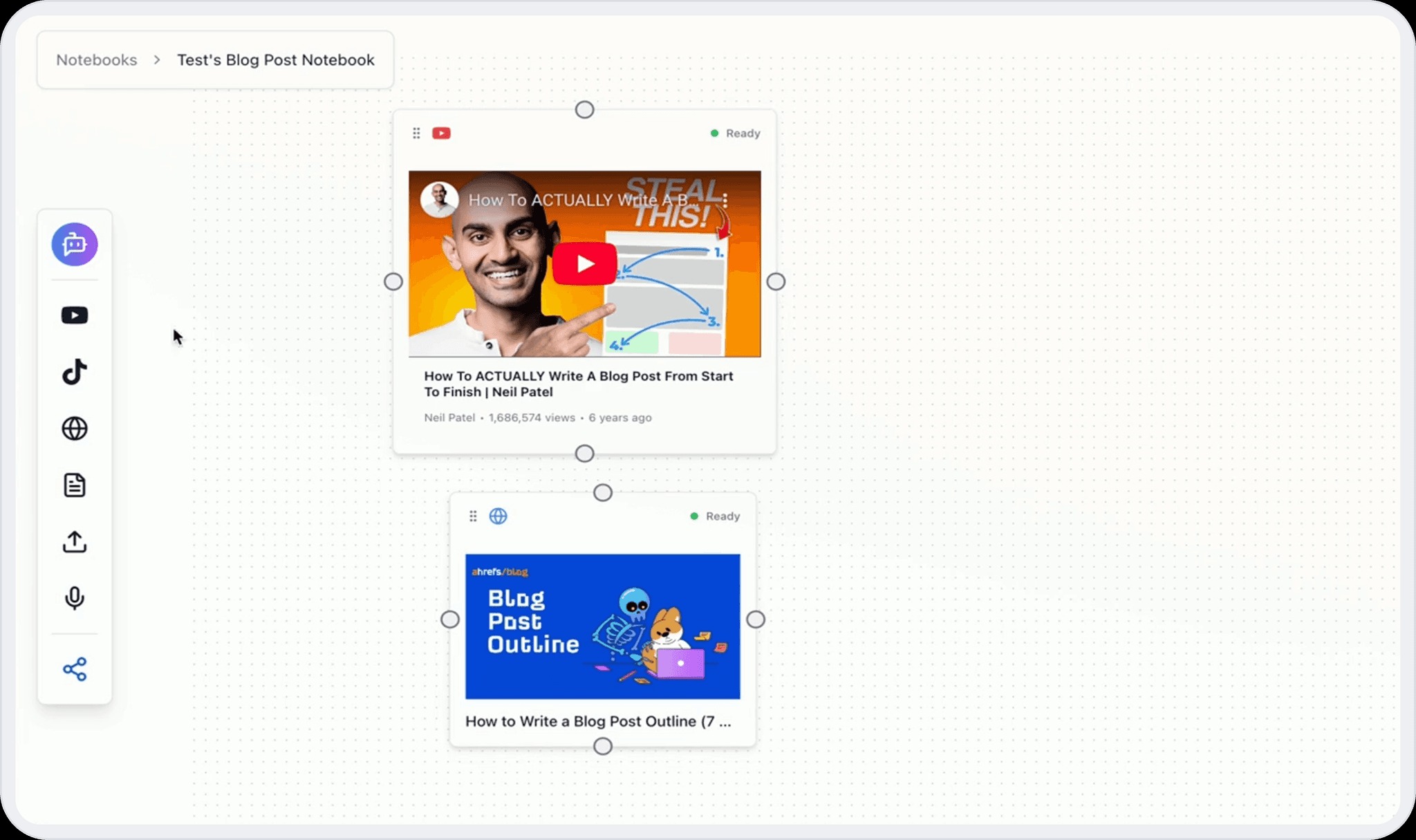The image size is (1416, 840).
Task: Play the Neil Patel YouTube video
Action: (585, 263)
